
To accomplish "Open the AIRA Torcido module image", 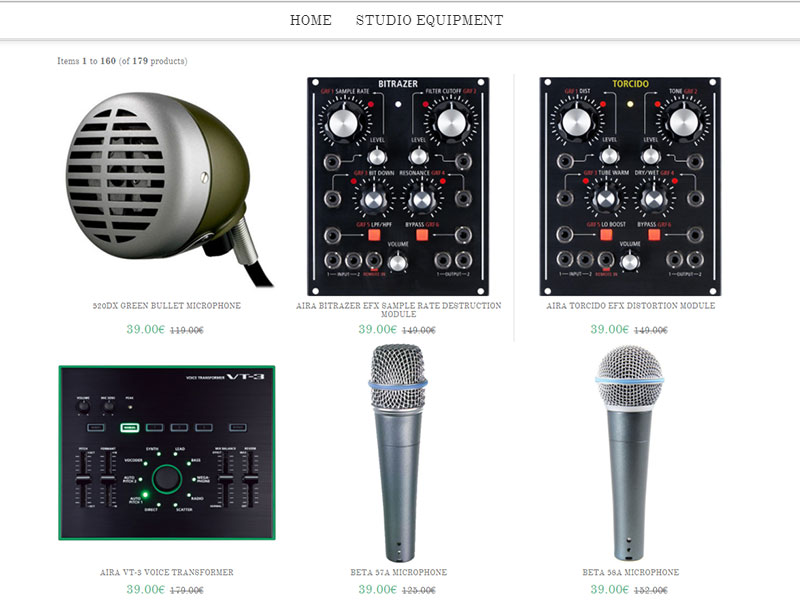I will click(x=631, y=187).
